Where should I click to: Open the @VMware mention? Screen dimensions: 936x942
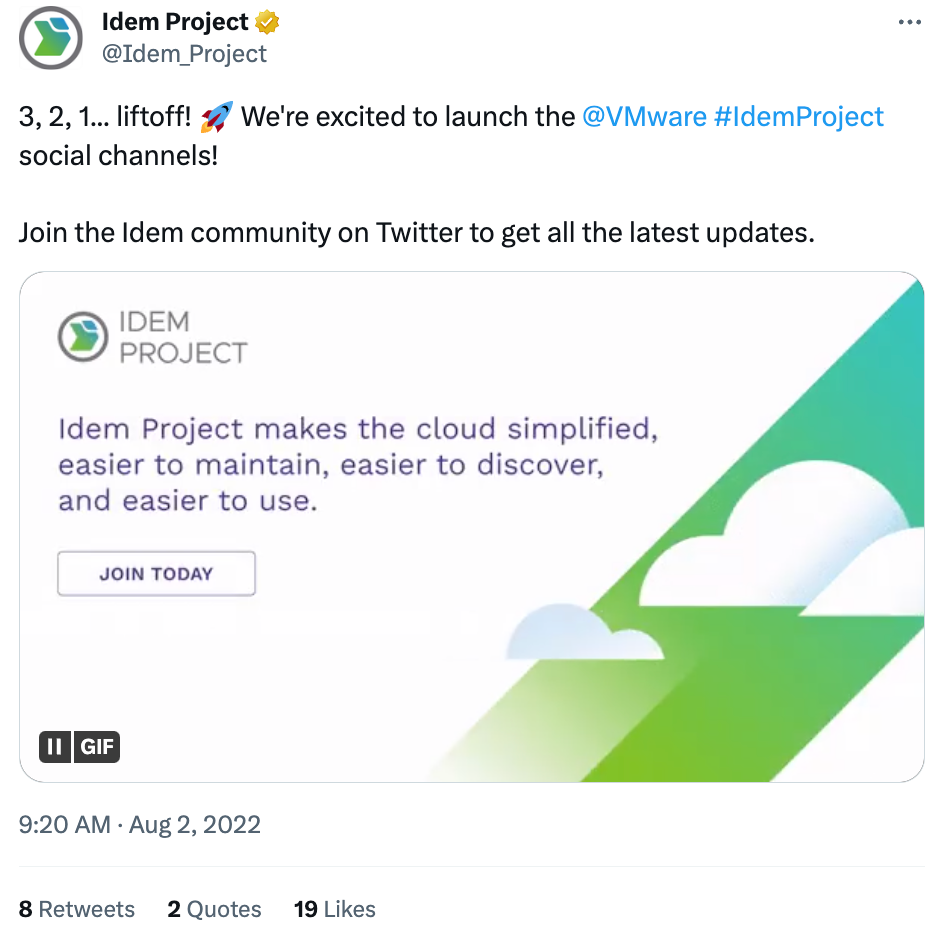coord(644,117)
